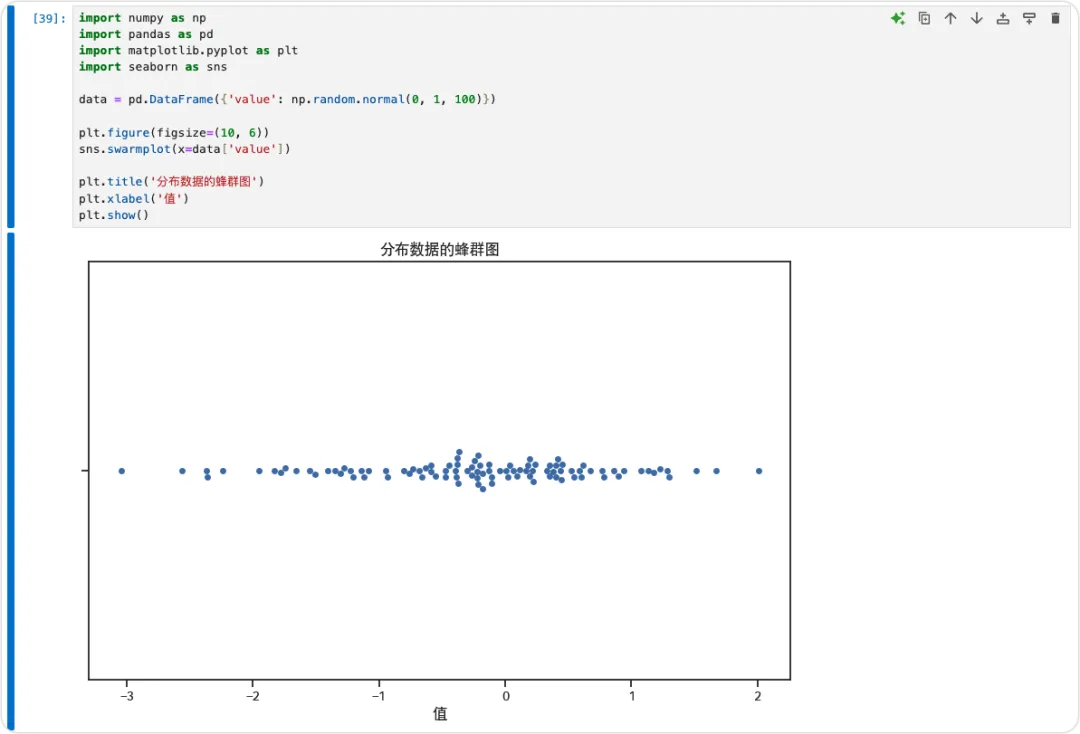Click the x-axis label '值'
Screen dimensions: 1080x734
439,714
